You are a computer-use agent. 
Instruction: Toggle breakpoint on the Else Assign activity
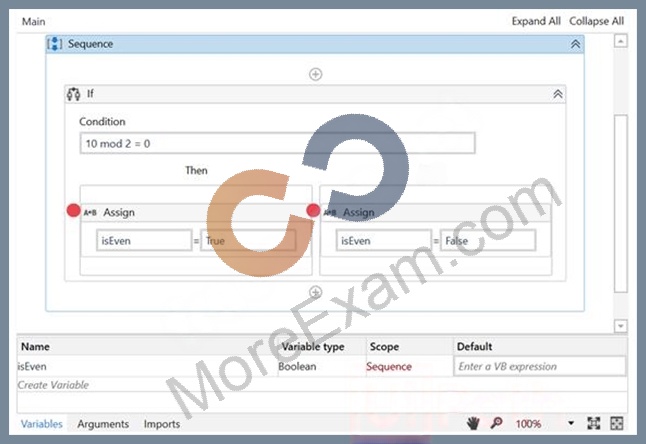tap(313, 210)
